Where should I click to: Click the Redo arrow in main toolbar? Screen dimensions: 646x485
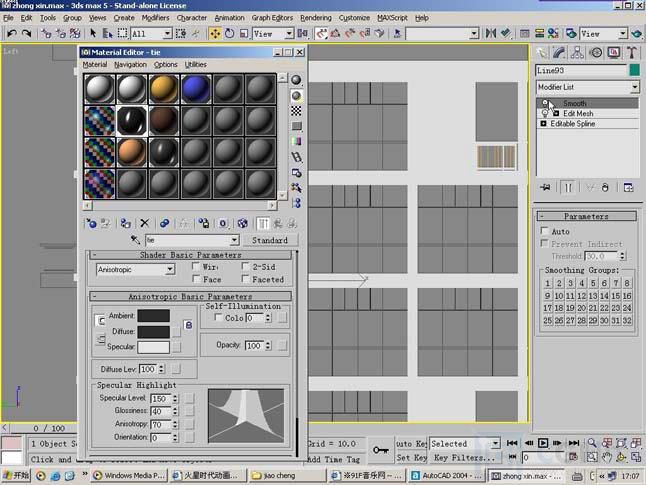(x=26, y=33)
